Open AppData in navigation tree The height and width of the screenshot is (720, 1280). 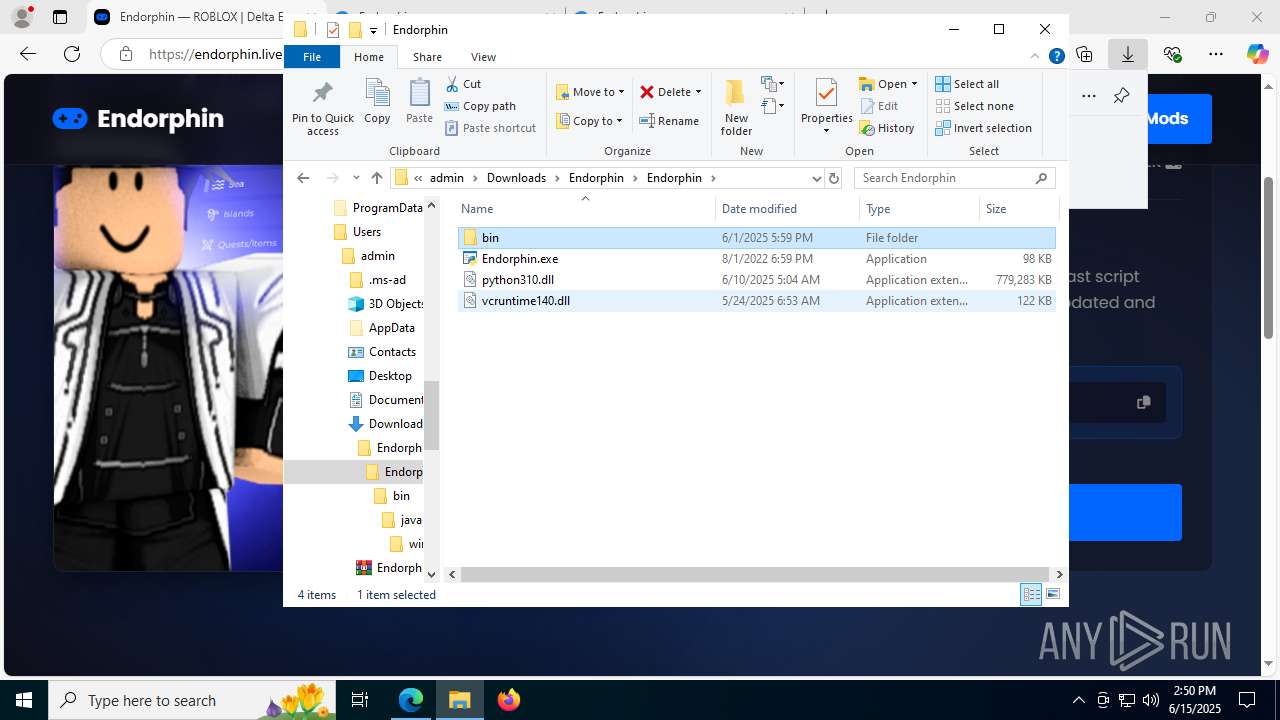pyautogui.click(x=381, y=328)
